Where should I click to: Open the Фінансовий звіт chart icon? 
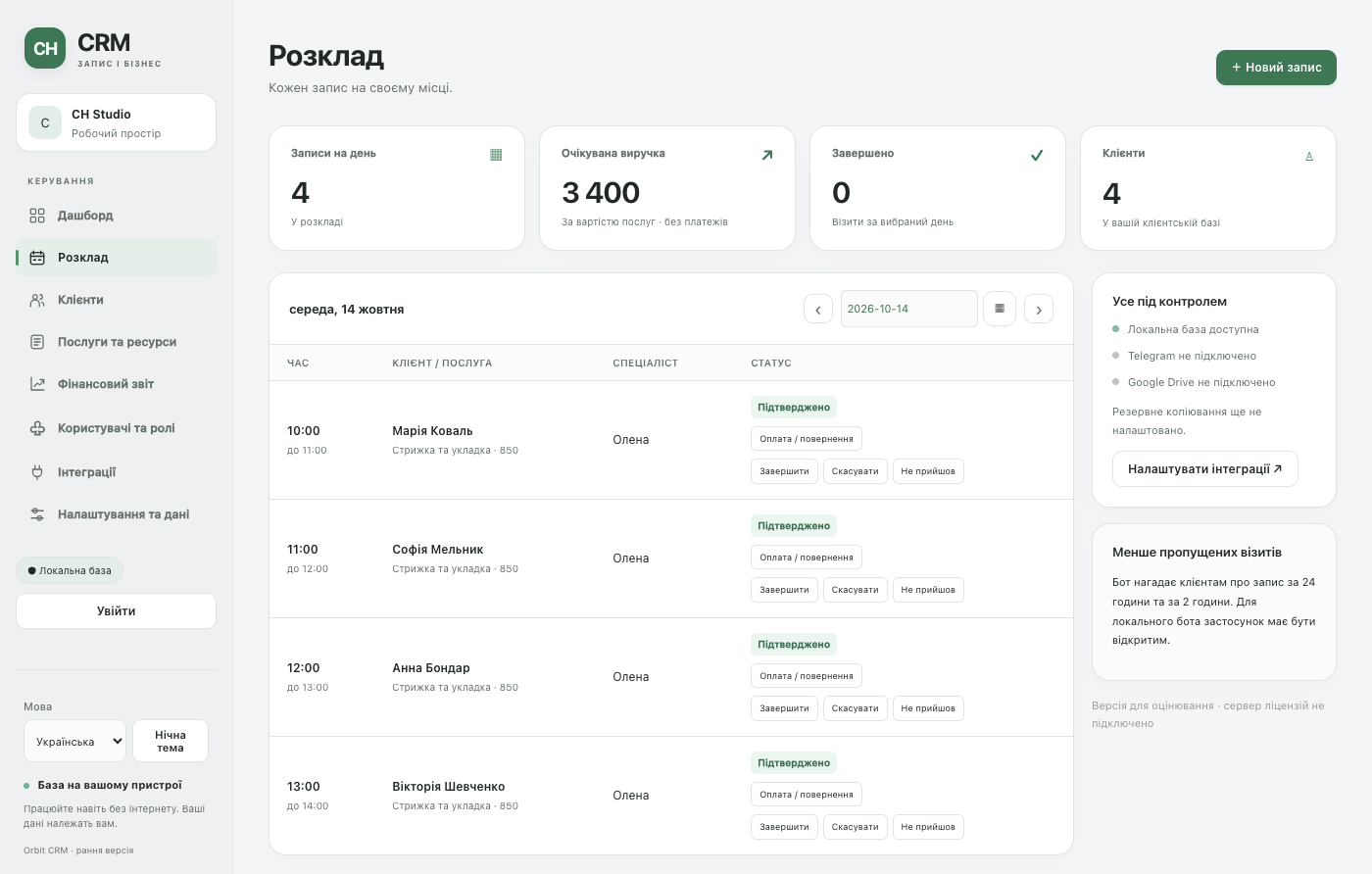(37, 384)
